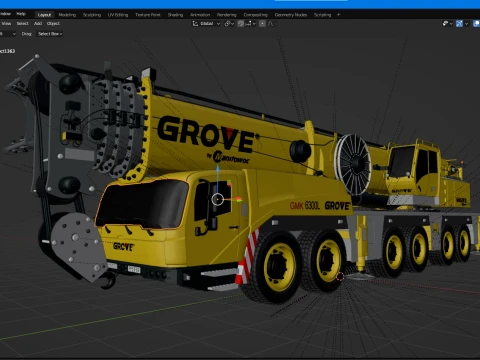Open the UV Editing workspace tab
This screenshot has width=480, height=360.
click(118, 15)
